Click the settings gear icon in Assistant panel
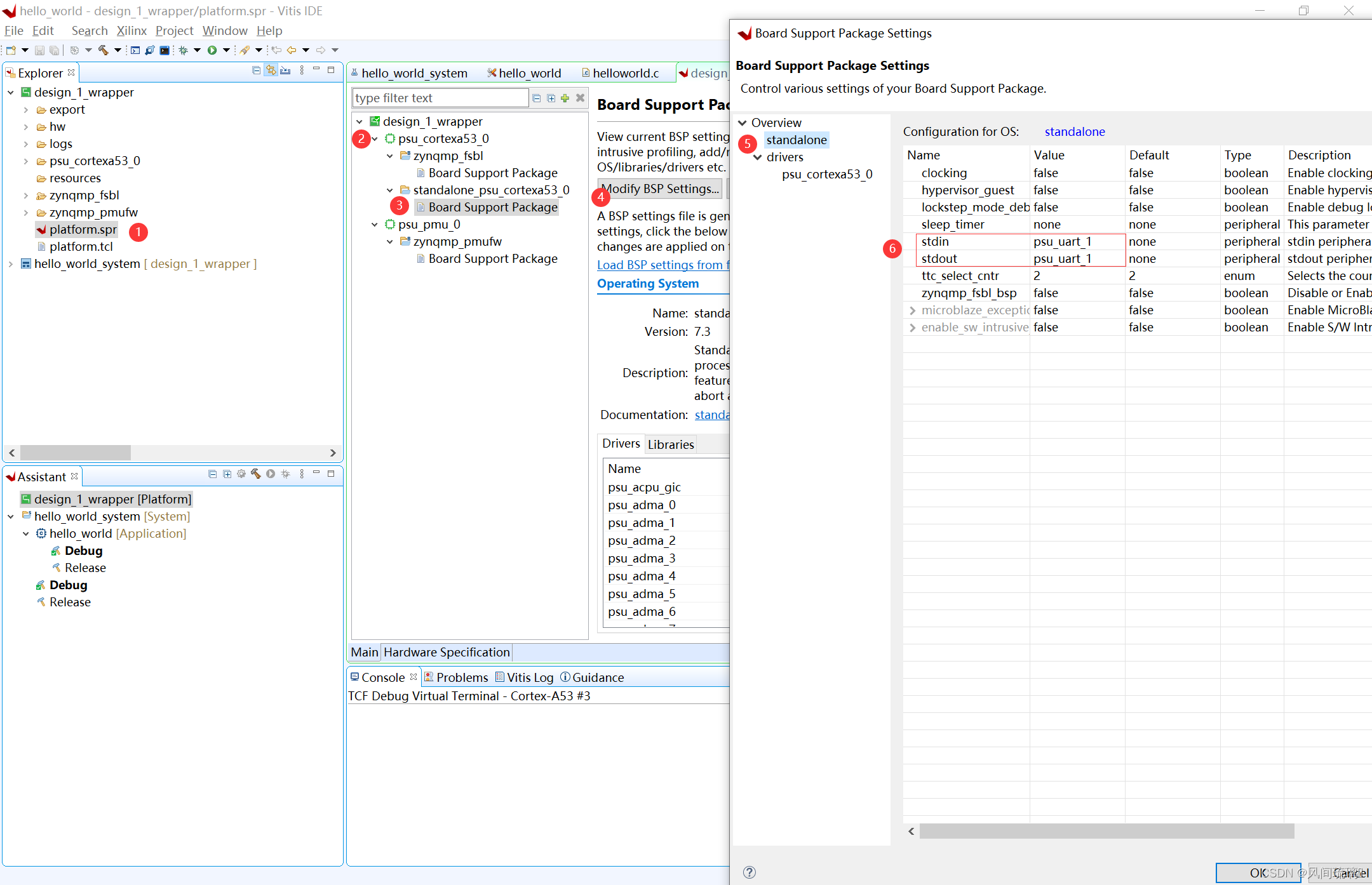 [241, 474]
